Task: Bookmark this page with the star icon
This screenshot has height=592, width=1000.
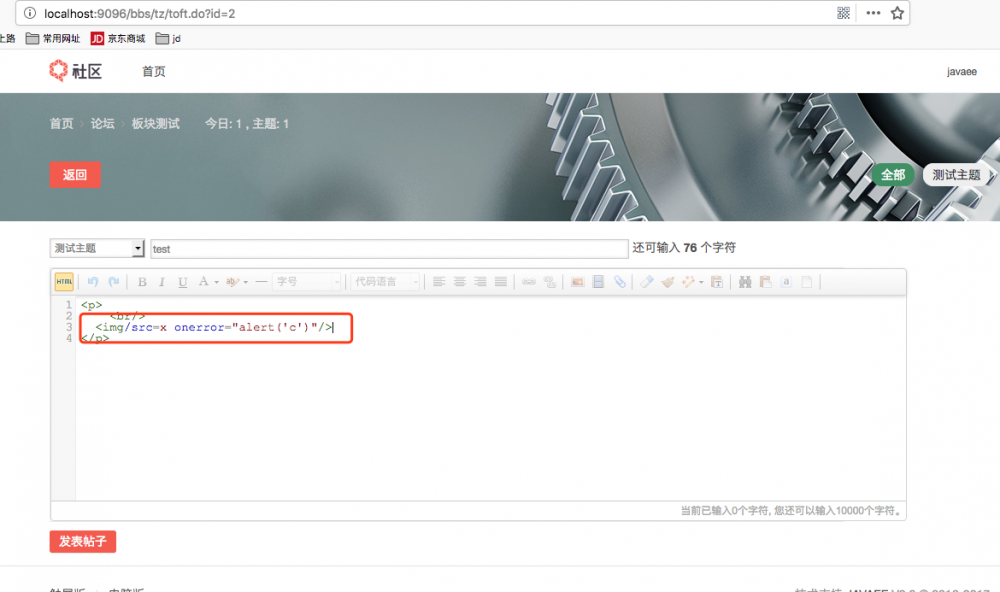Action: (897, 13)
